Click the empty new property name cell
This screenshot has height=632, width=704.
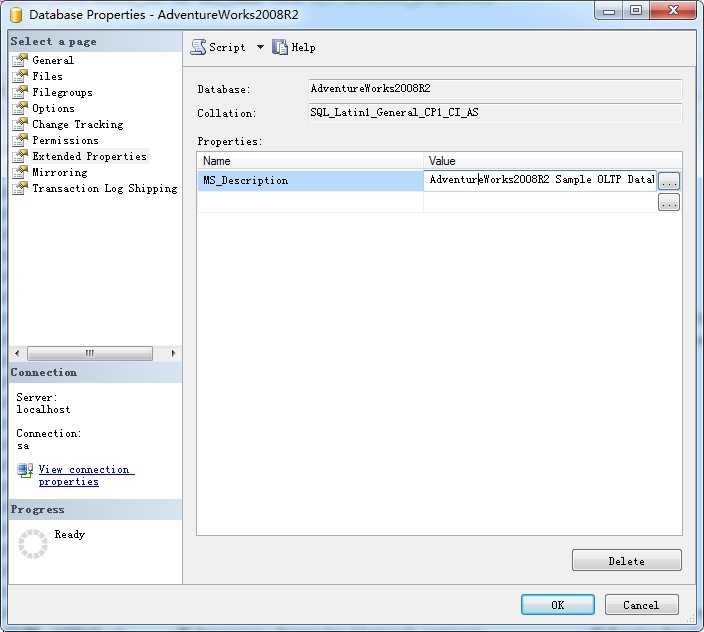point(310,202)
